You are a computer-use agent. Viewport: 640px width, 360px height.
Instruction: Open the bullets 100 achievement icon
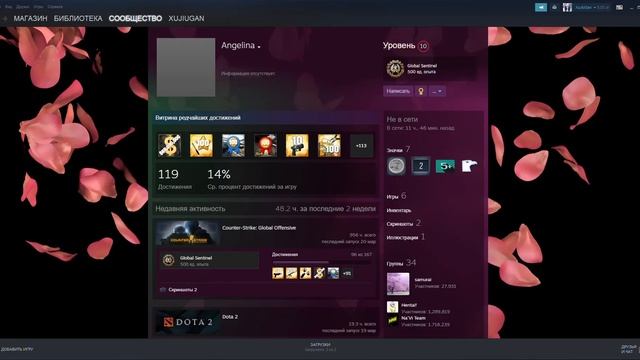329,146
